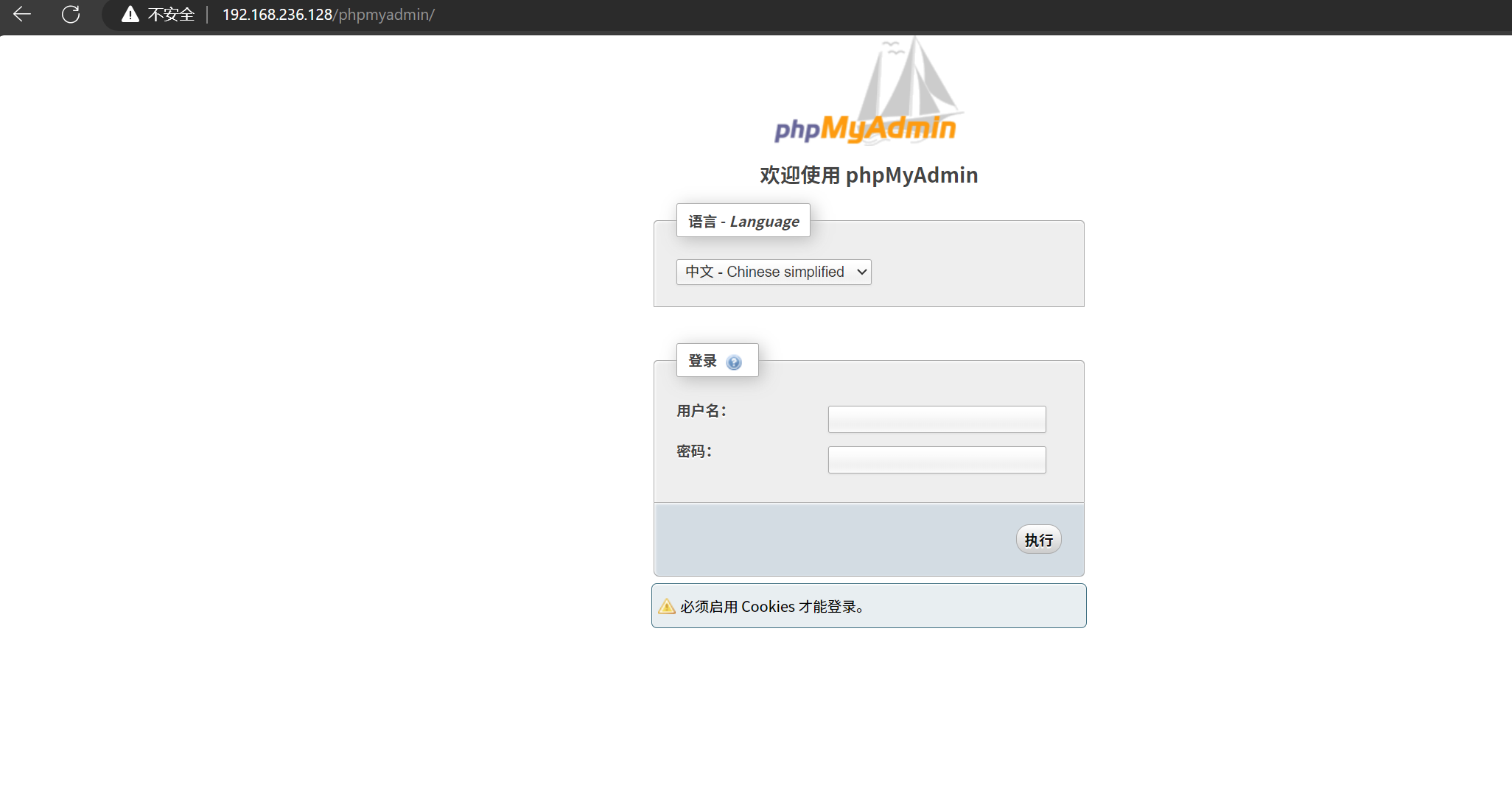Select the URL in the address bar
Image resolution: width=1512 pixels, height=785 pixels.
pyautogui.click(x=329, y=14)
